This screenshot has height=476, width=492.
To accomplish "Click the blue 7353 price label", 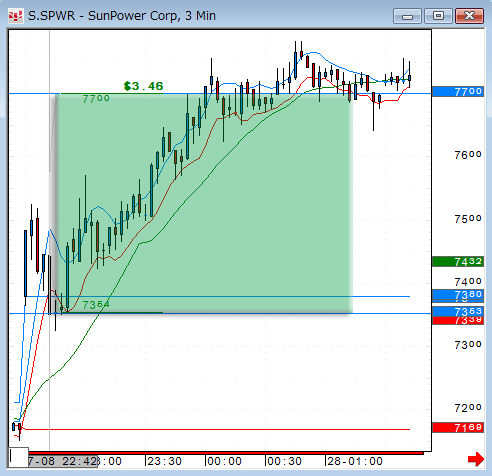I will coord(458,311).
